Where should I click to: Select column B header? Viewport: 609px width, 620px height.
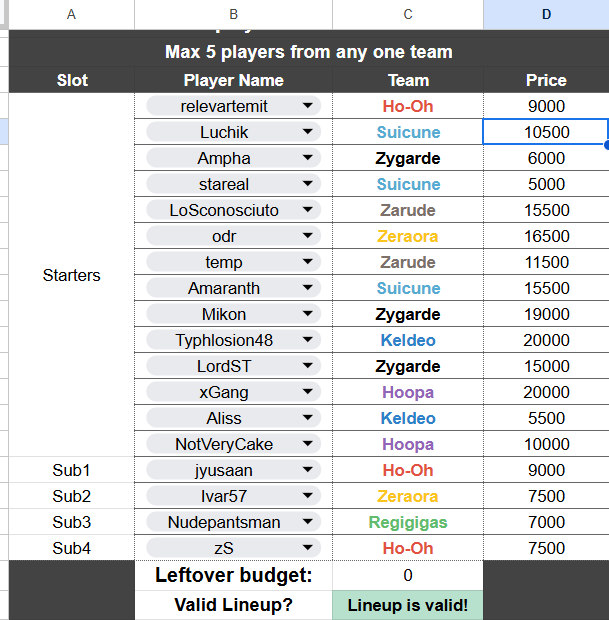click(233, 14)
